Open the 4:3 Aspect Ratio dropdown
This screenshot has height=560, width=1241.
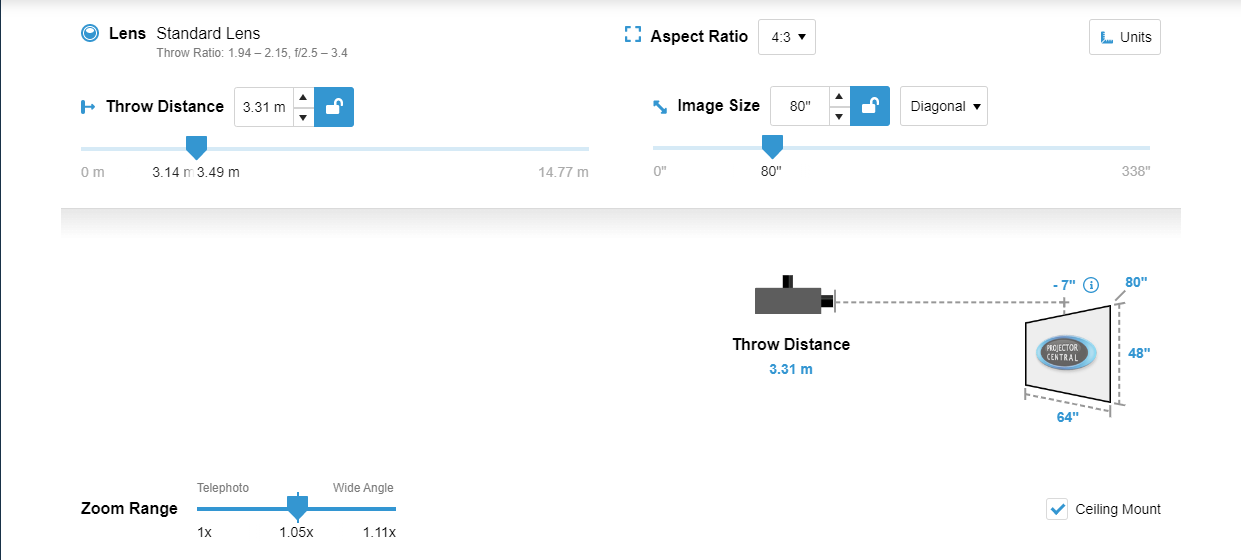pyautogui.click(x=787, y=37)
